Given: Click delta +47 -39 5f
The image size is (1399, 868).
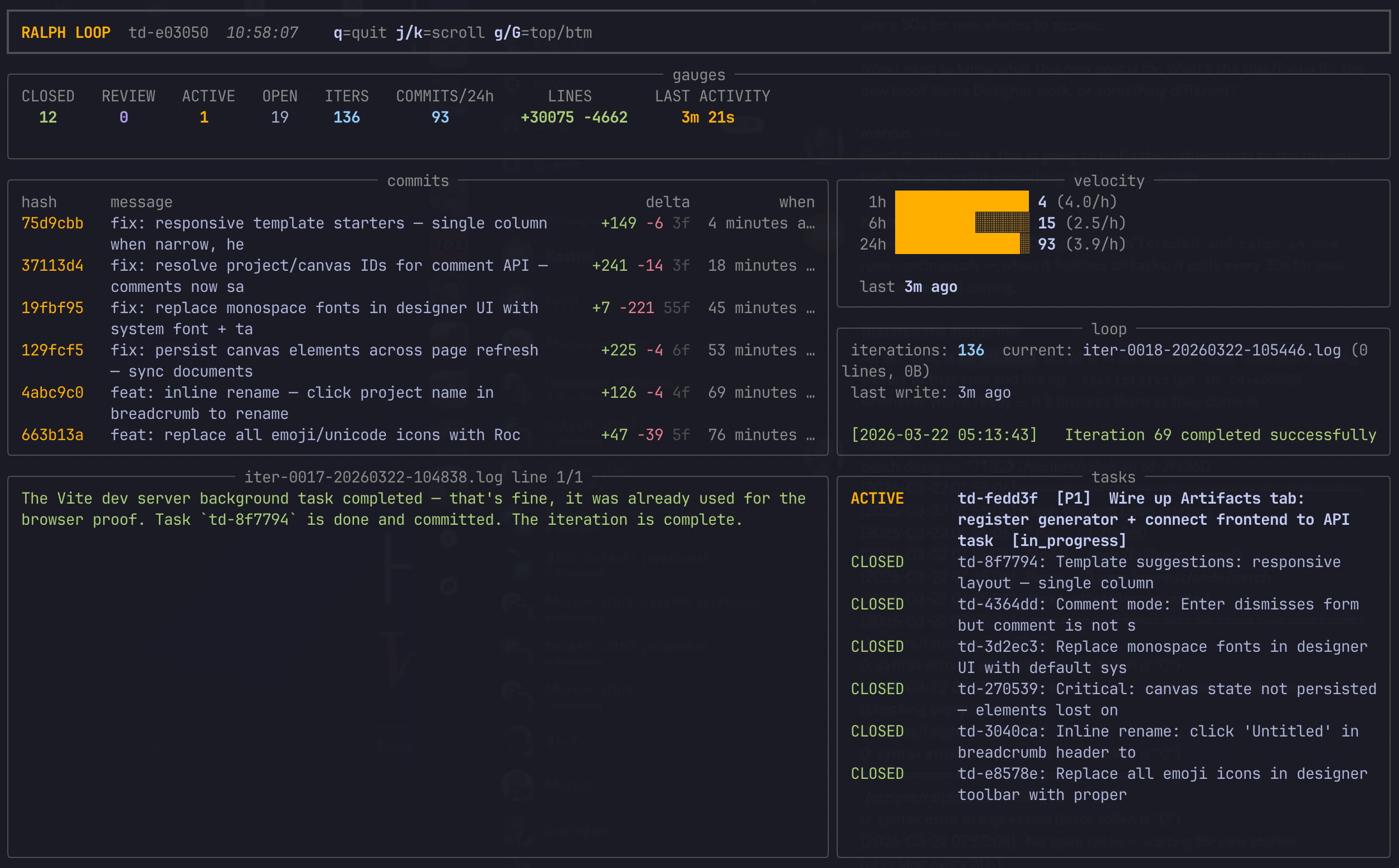Looking at the screenshot, I should [x=645, y=435].
